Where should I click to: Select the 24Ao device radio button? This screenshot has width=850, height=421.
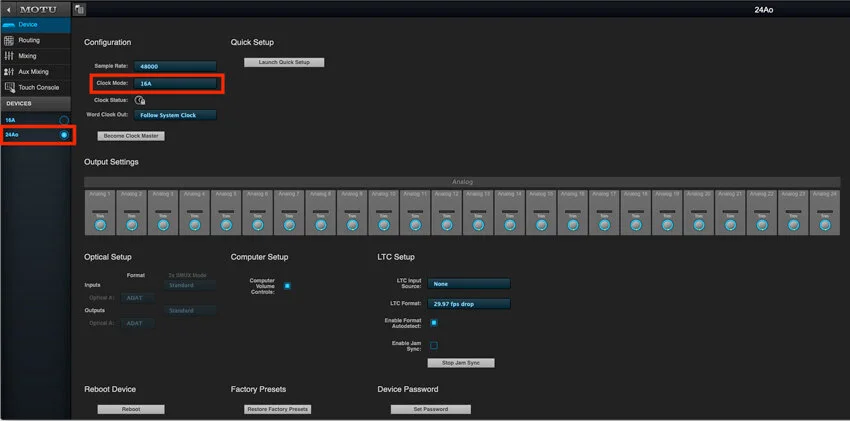(x=64, y=135)
